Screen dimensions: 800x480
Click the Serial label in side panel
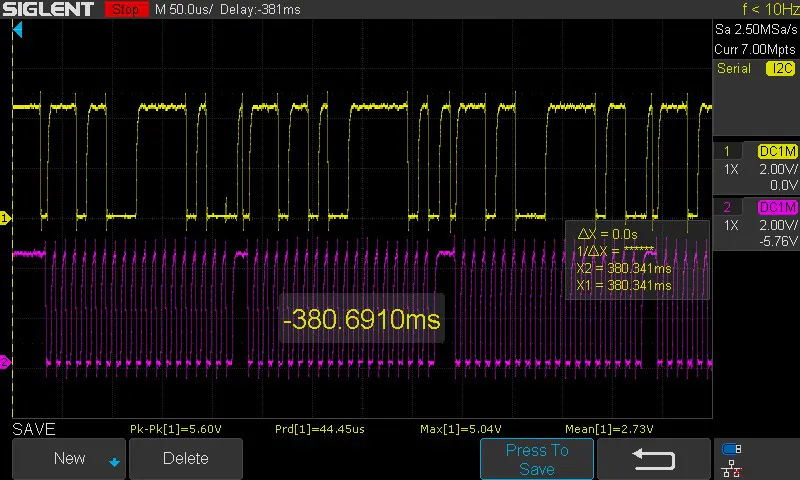coord(734,68)
